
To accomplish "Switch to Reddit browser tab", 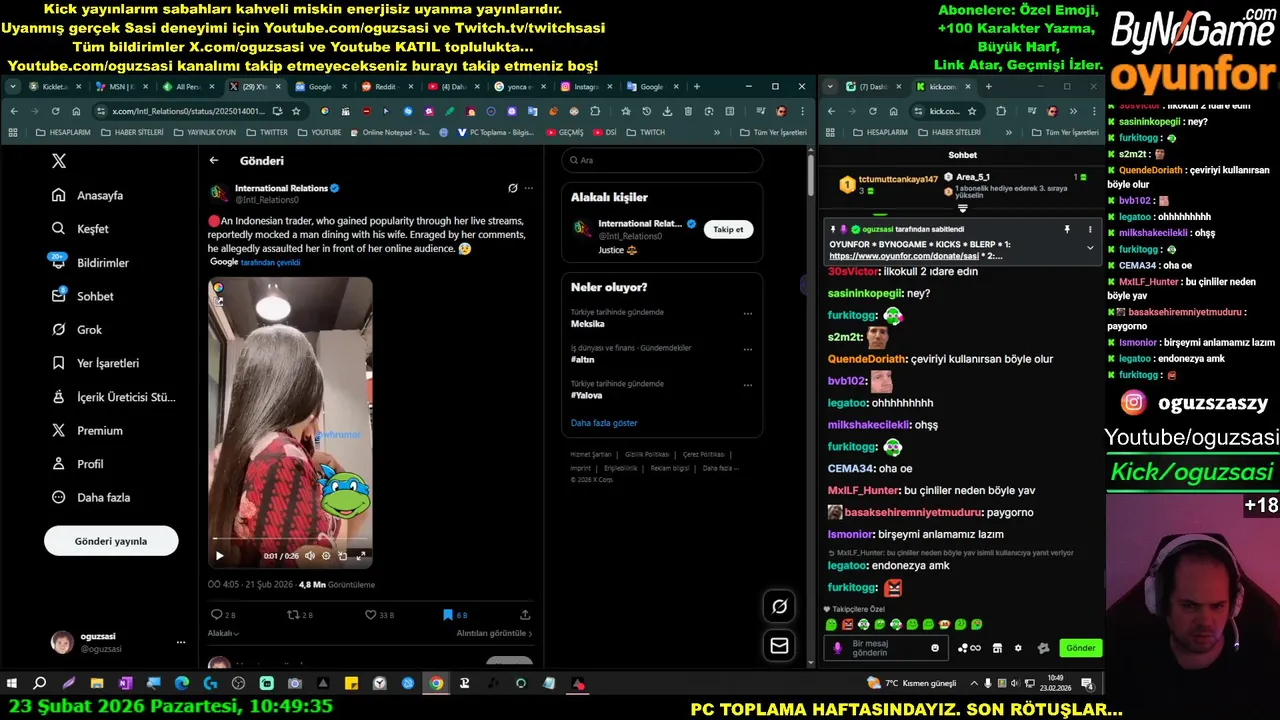I will tap(385, 87).
